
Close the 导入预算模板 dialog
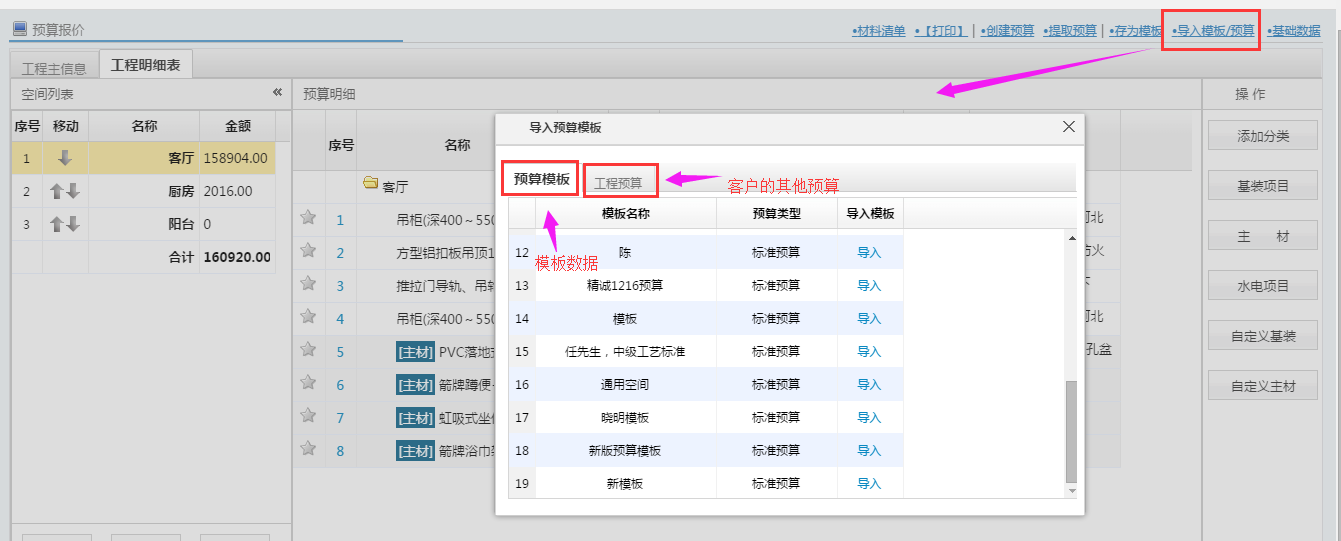tap(1068, 127)
